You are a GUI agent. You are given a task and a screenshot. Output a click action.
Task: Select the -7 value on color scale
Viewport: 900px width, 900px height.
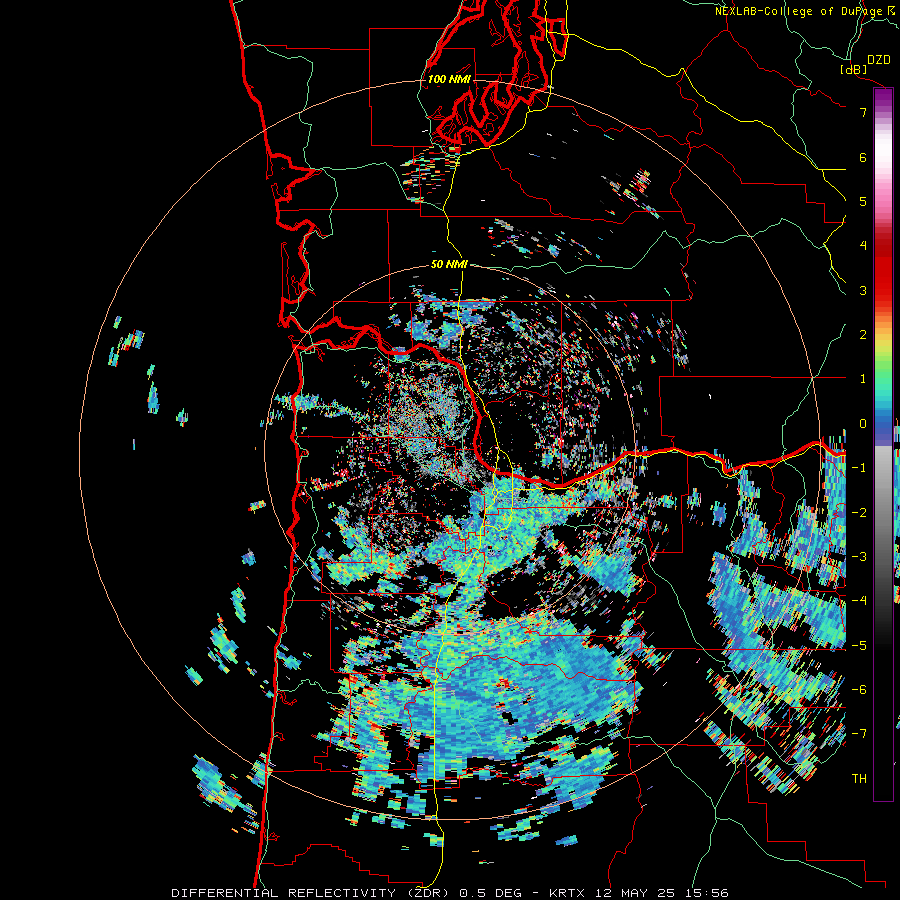[x=859, y=734]
